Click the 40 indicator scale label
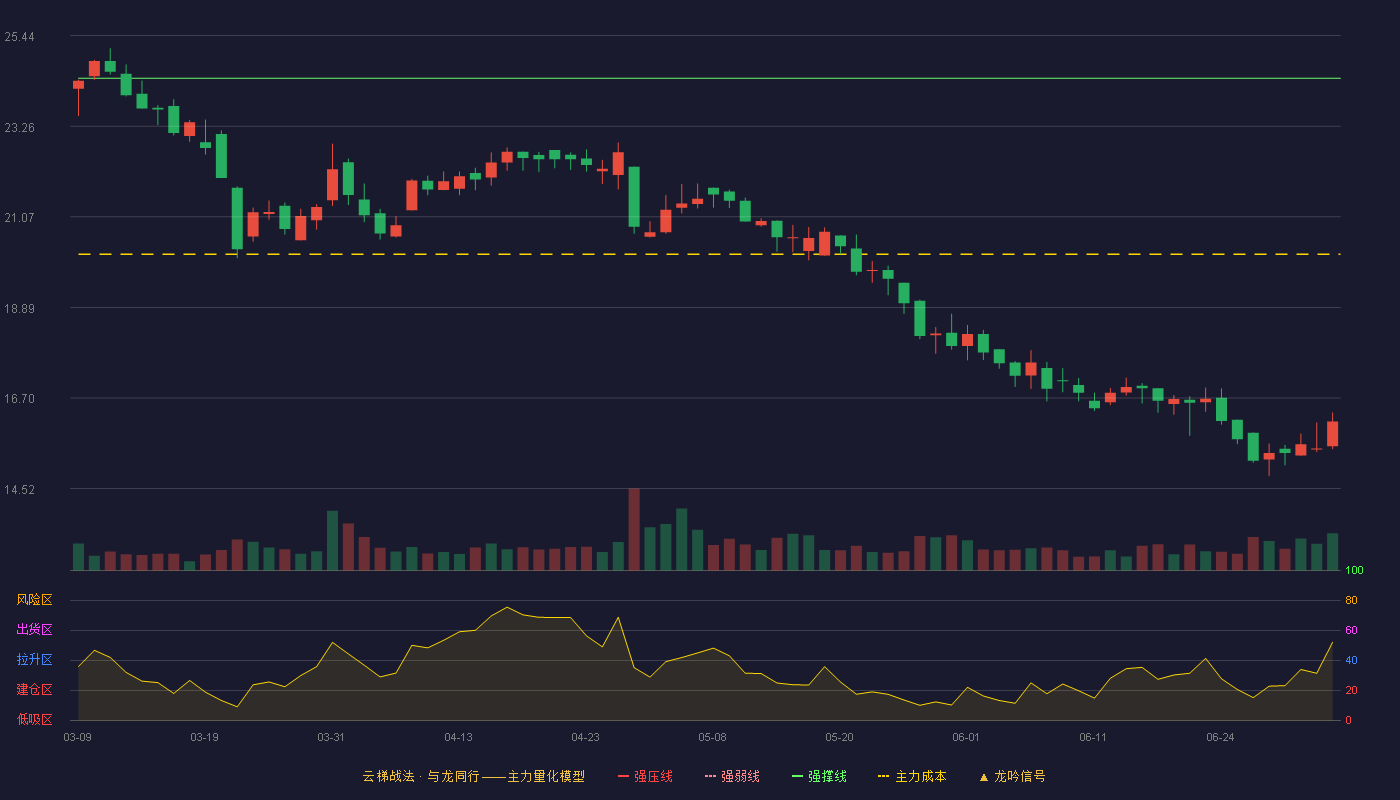1400x800 pixels. (1351, 660)
